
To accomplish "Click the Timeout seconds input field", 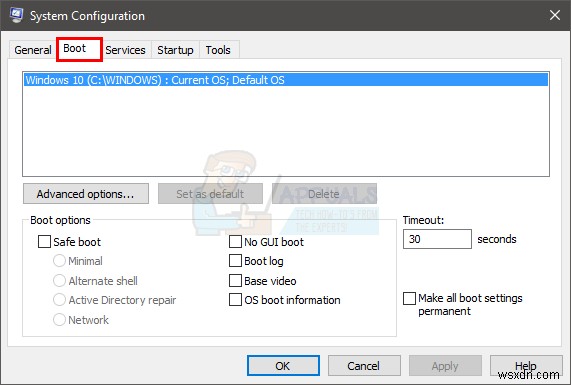I will pos(437,239).
